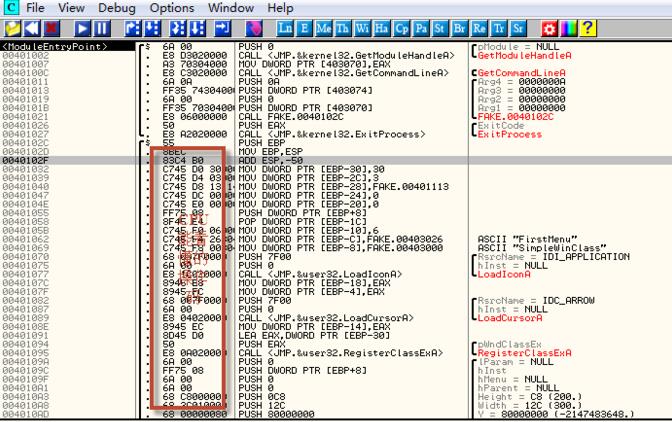Show Executable modules with E button

306,28
